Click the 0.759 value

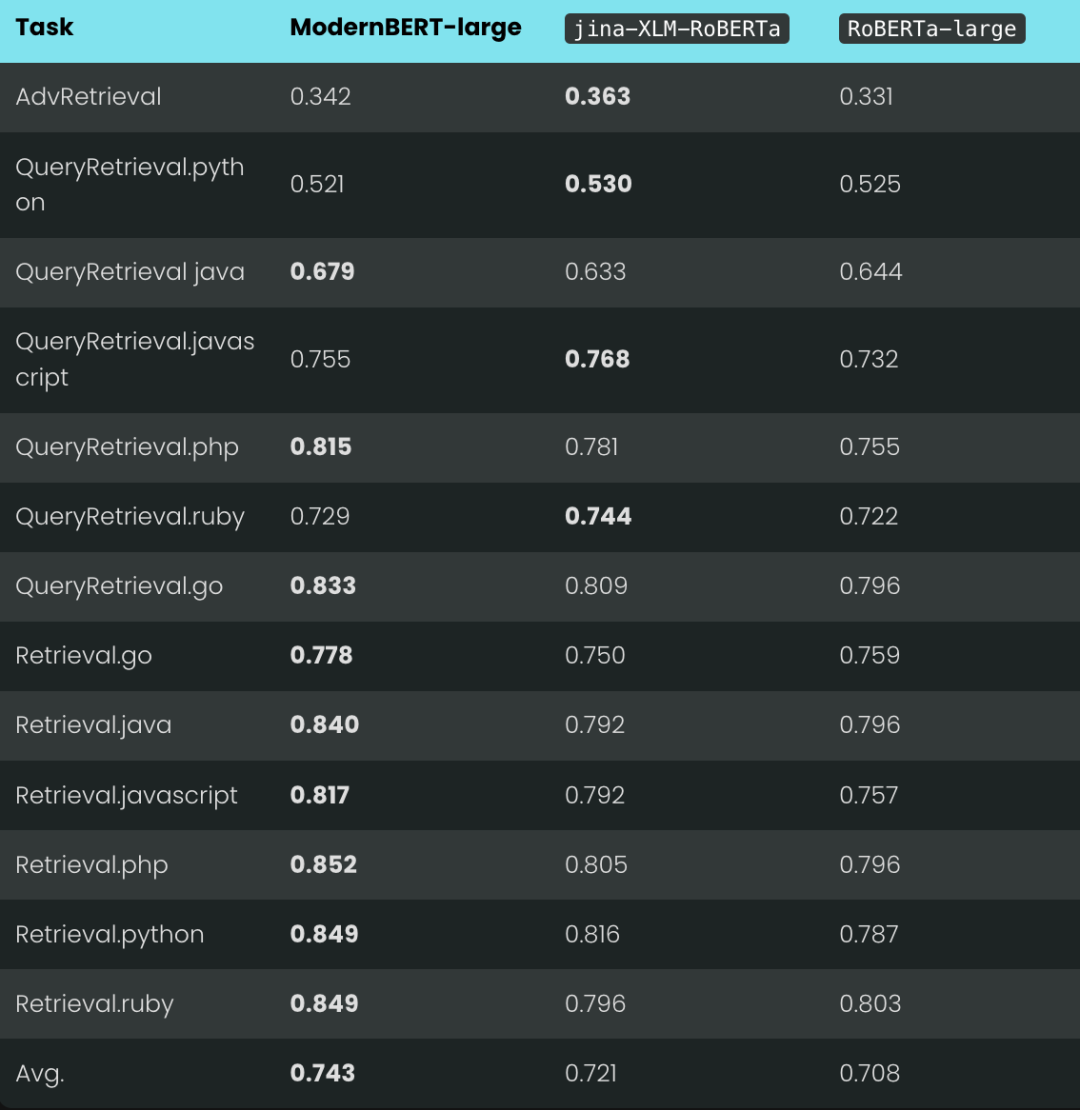pos(870,656)
